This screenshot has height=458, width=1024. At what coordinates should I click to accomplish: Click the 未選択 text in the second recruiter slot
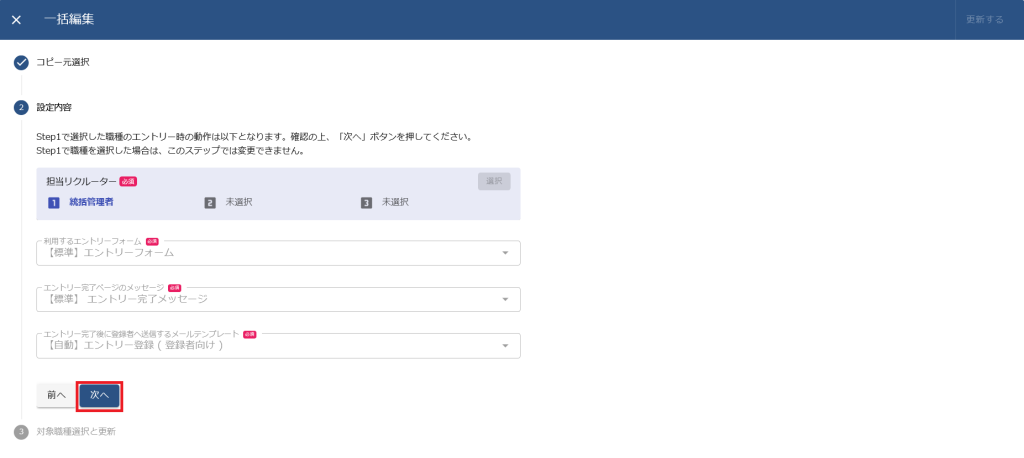tap(239, 202)
